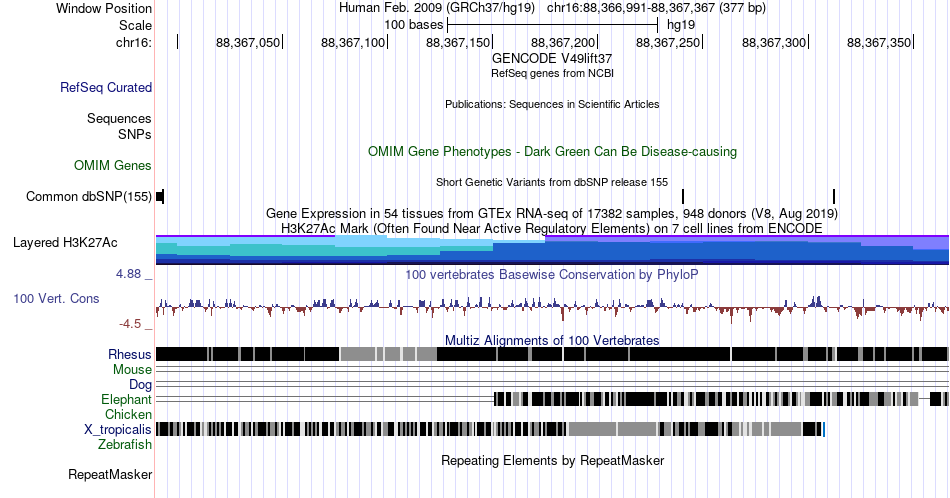Image resolution: width=950 pixels, height=498 pixels.
Task: Click the SNPs track label
Action: 135,134
